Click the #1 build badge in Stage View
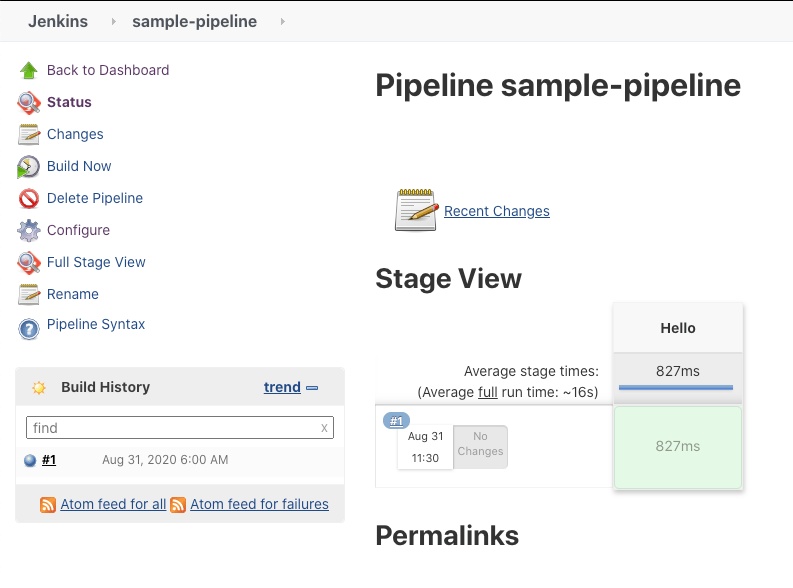 pos(396,421)
